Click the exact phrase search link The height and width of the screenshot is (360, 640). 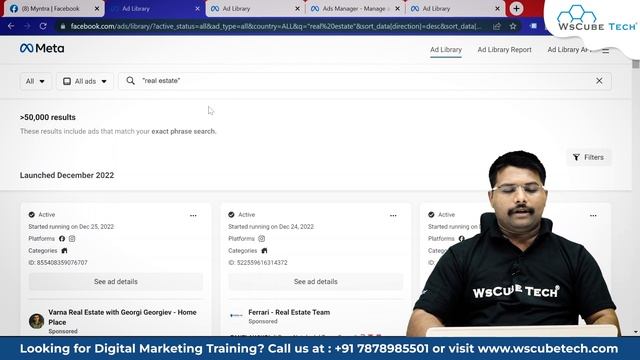(x=183, y=131)
